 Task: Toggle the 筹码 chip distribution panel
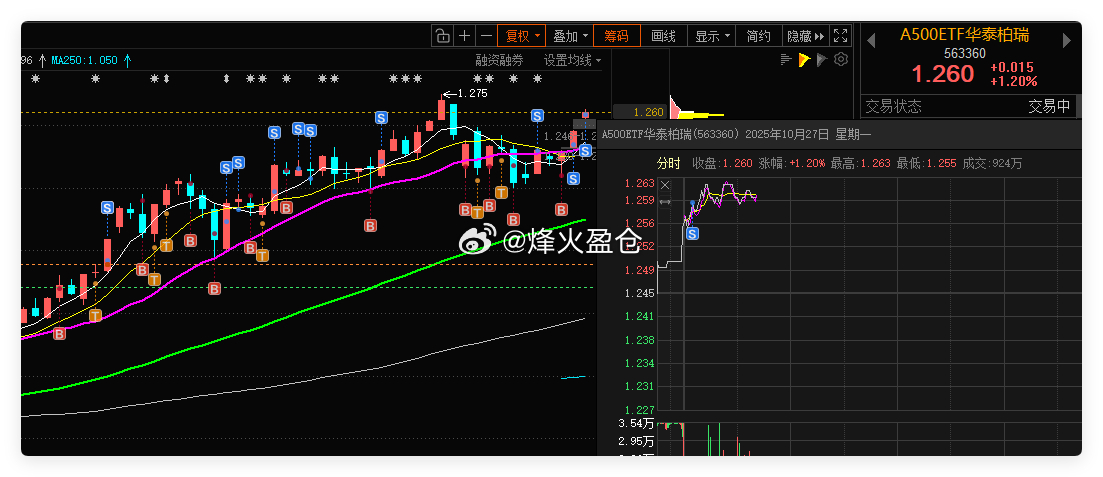617,36
